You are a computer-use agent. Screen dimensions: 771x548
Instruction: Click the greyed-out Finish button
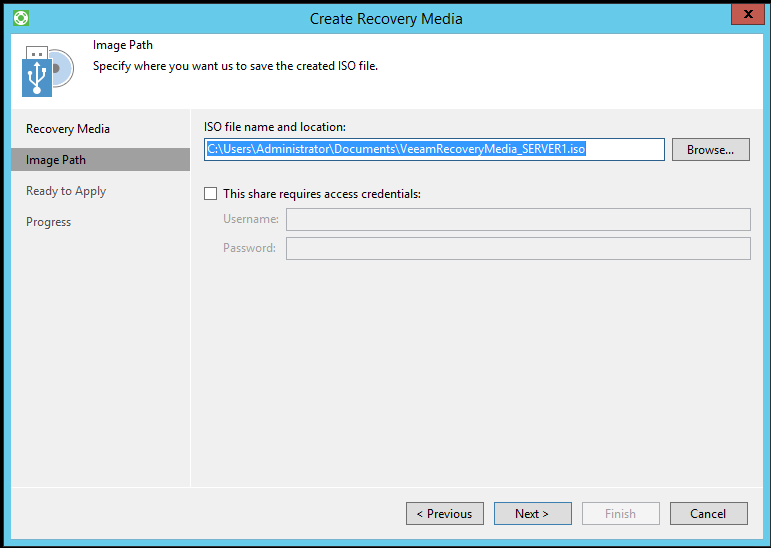[620, 514]
